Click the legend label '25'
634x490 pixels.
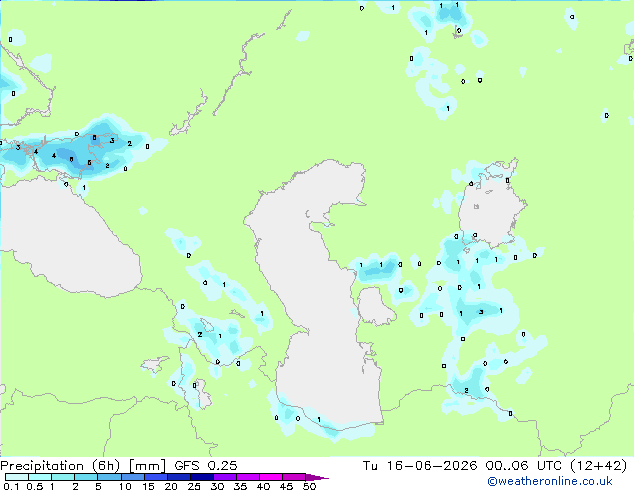click(194, 486)
